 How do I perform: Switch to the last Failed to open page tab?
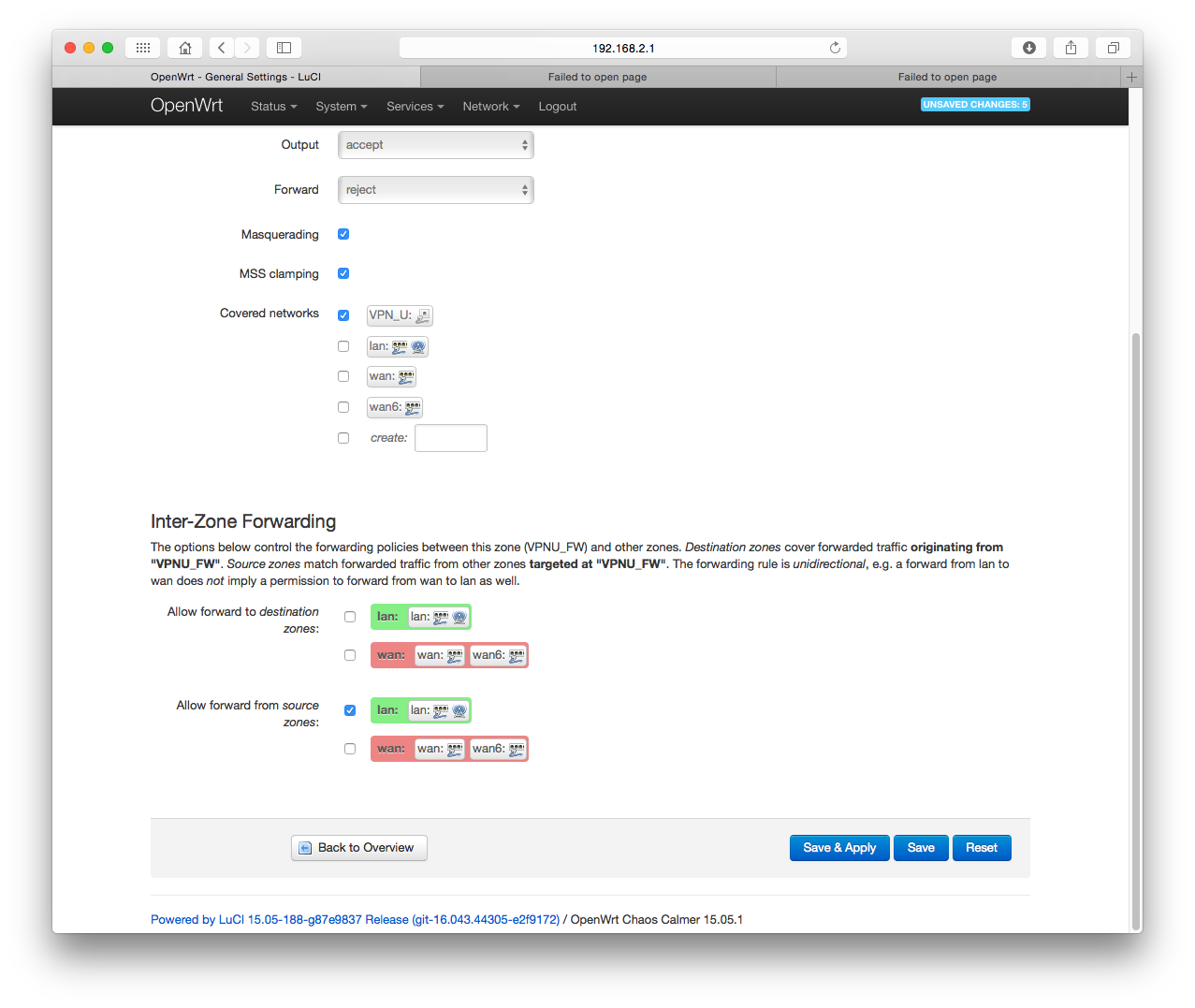tap(948, 77)
